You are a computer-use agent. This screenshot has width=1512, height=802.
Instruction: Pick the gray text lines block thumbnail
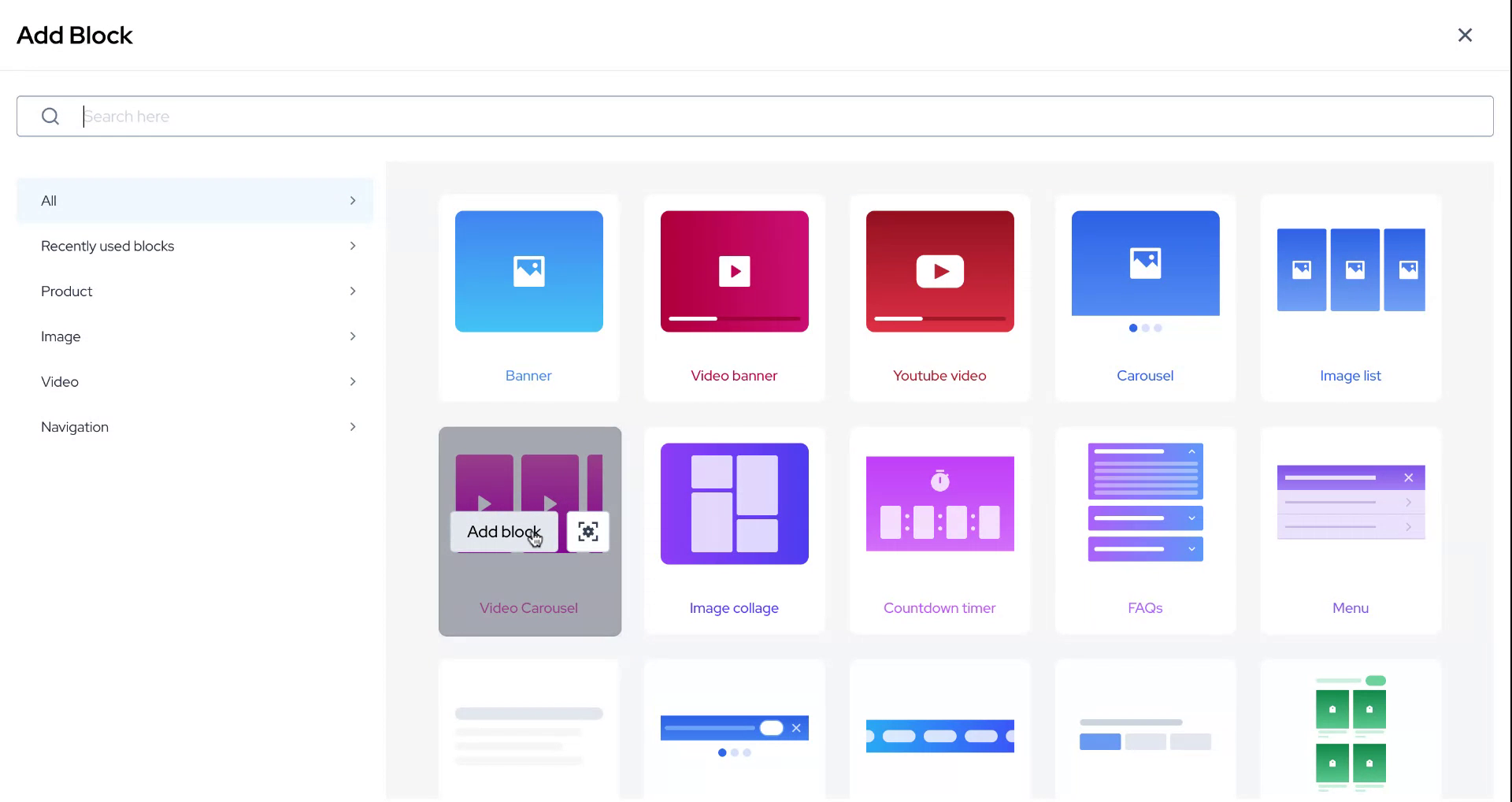click(529, 736)
